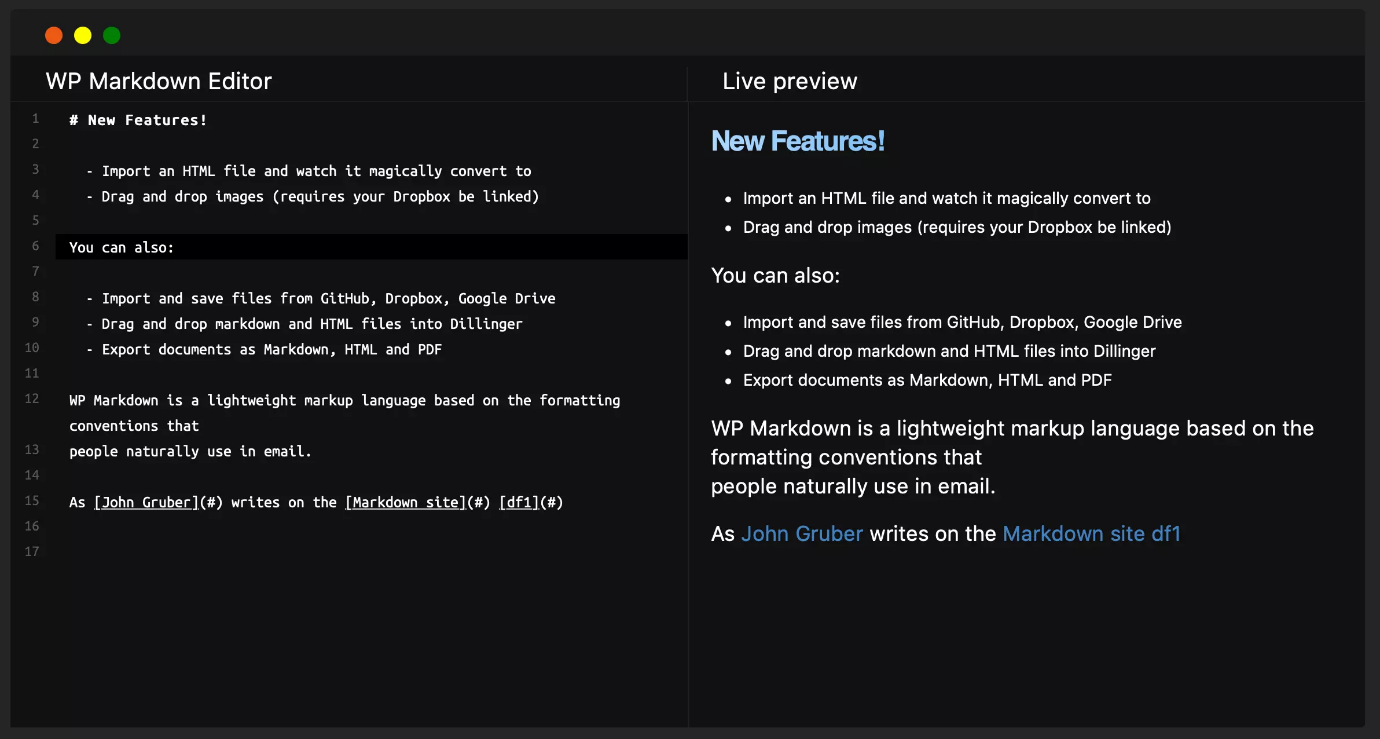Viewport: 1380px width, 739px height.
Task: Click 'people naturally use in email.' editor line
Action: pos(190,451)
